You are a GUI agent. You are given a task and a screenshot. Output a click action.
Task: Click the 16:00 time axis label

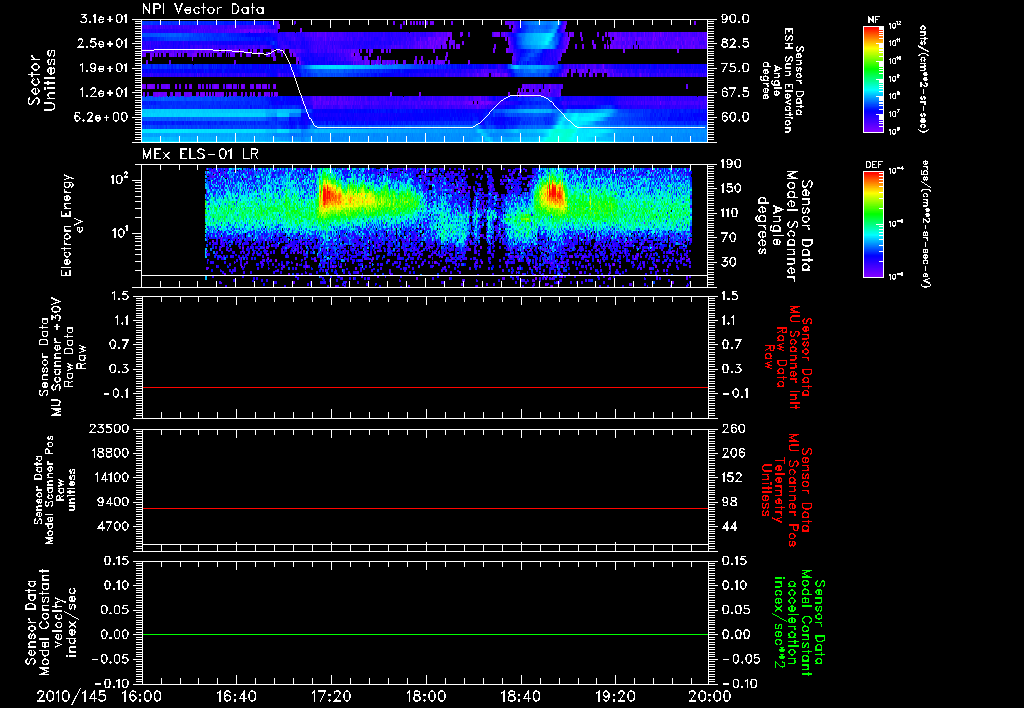point(142,696)
